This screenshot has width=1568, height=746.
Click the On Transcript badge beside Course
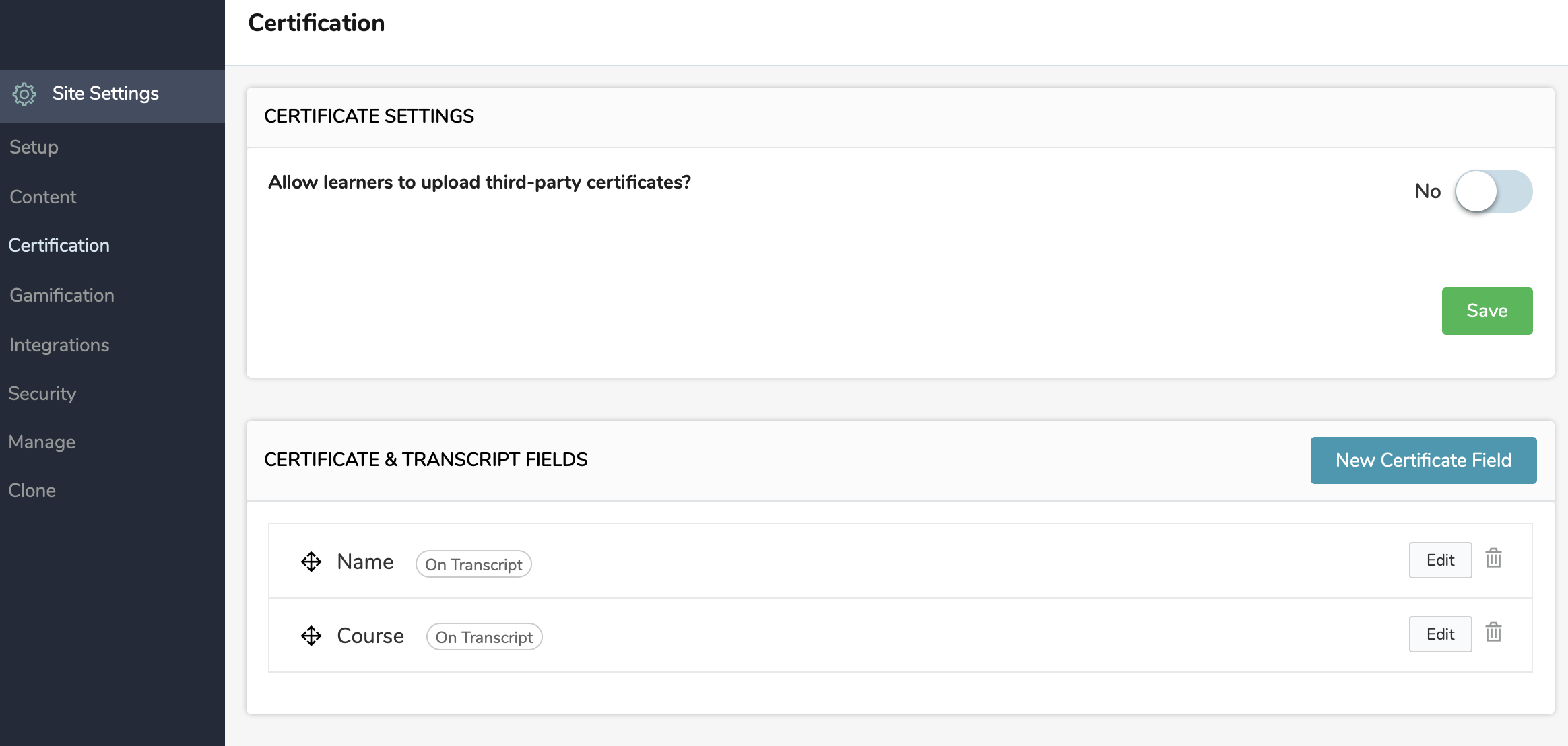(x=484, y=637)
